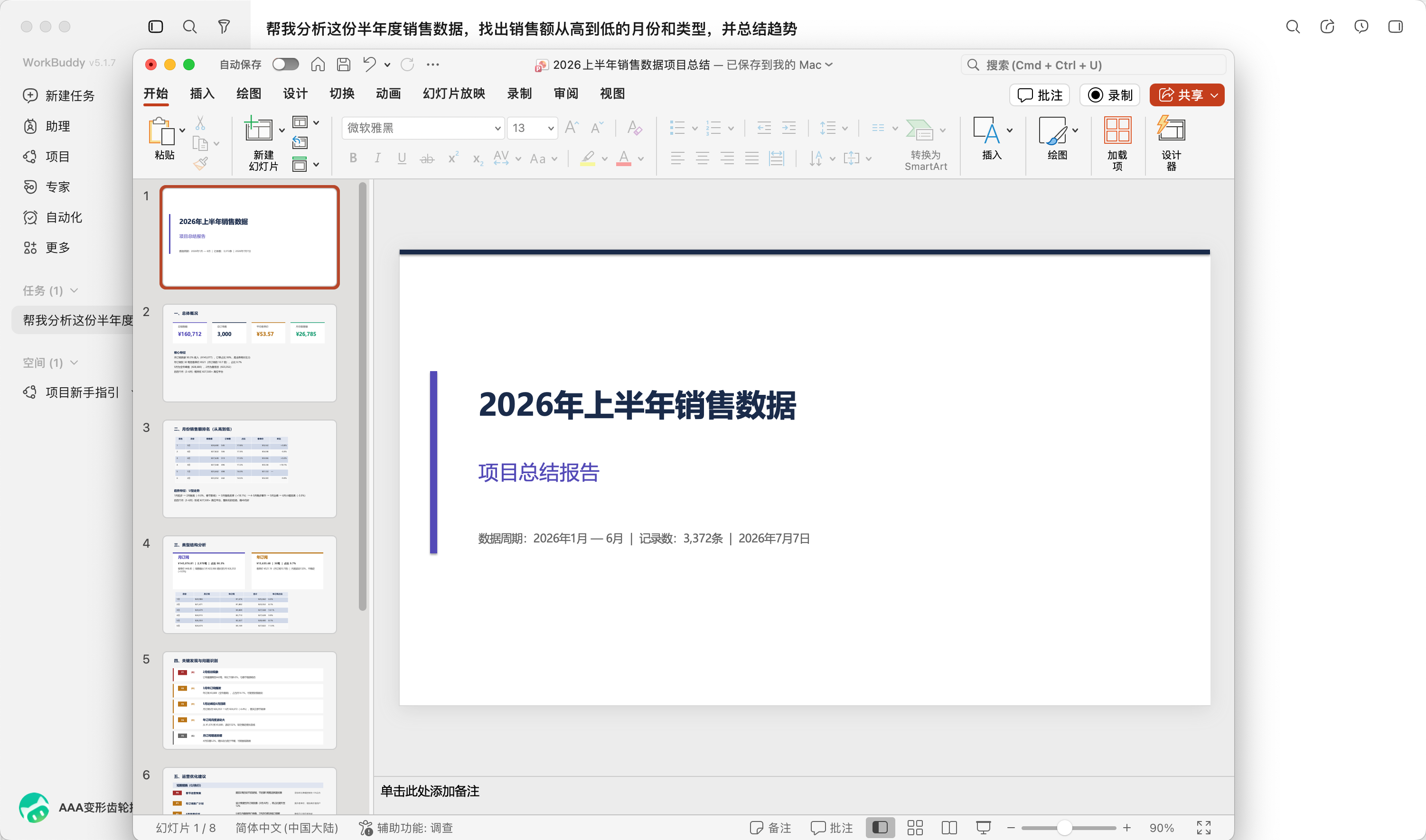This screenshot has width=1426, height=840.
Task: Switch to the 切换 ribbon tab
Action: (342, 93)
